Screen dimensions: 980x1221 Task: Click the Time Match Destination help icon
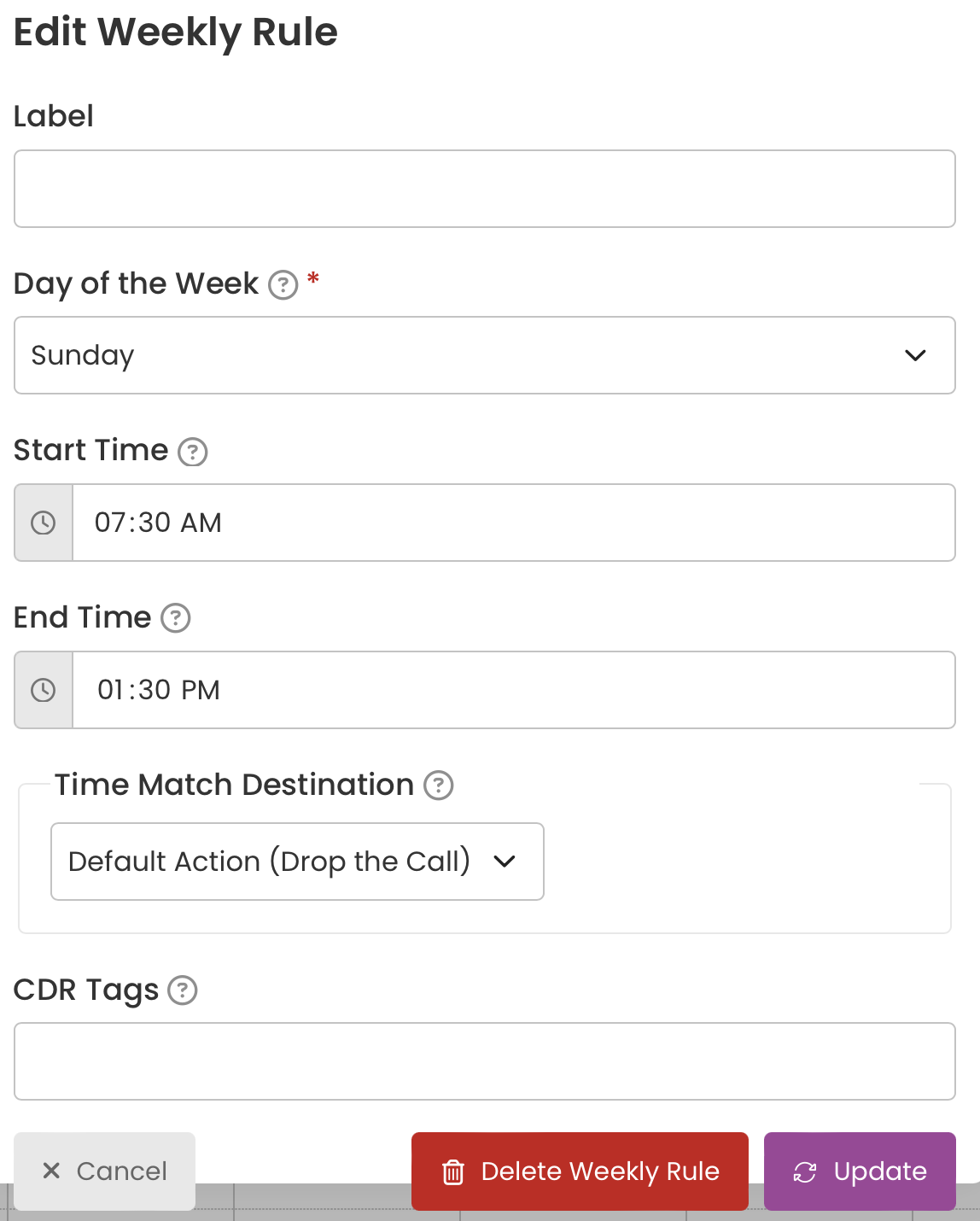[439, 785]
